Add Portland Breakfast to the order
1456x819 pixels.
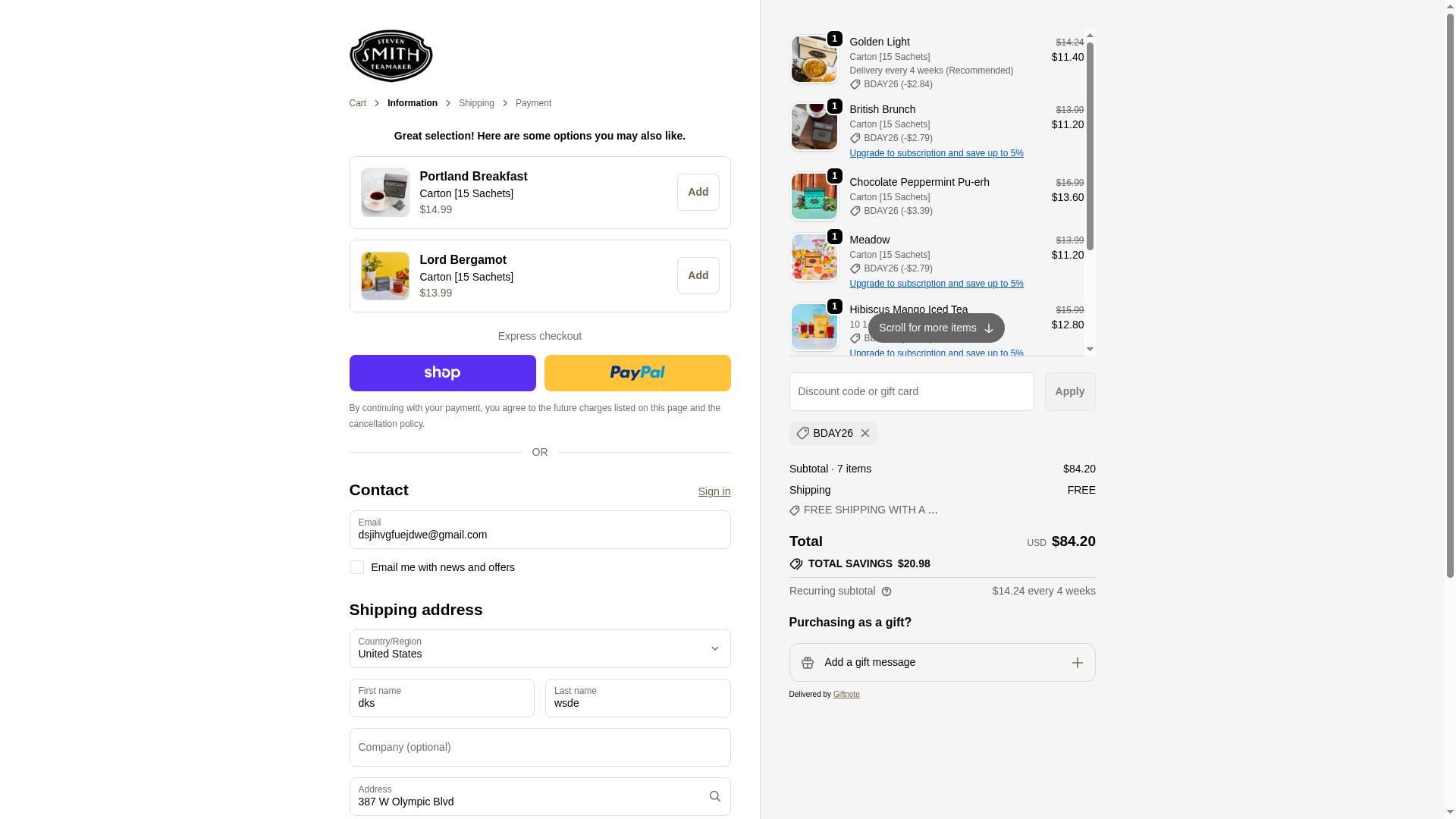698,192
